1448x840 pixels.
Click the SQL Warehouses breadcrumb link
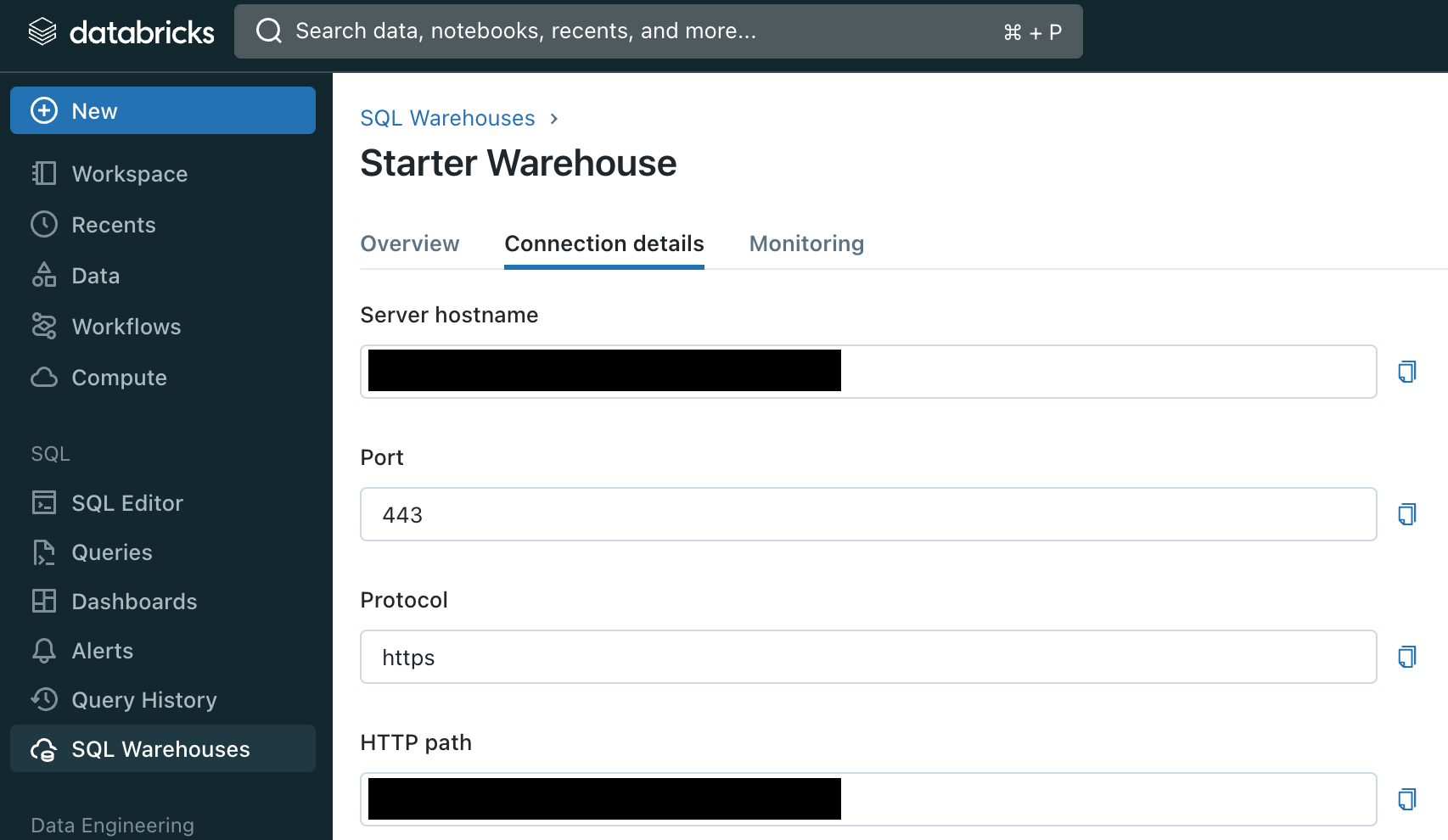(x=447, y=118)
